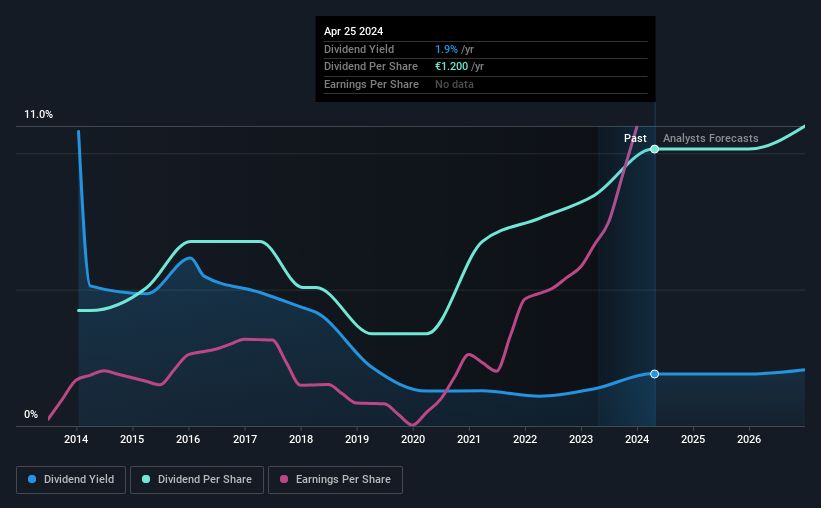Click the blue data point marker at Apr 2024
821x508 pixels.
click(654, 374)
